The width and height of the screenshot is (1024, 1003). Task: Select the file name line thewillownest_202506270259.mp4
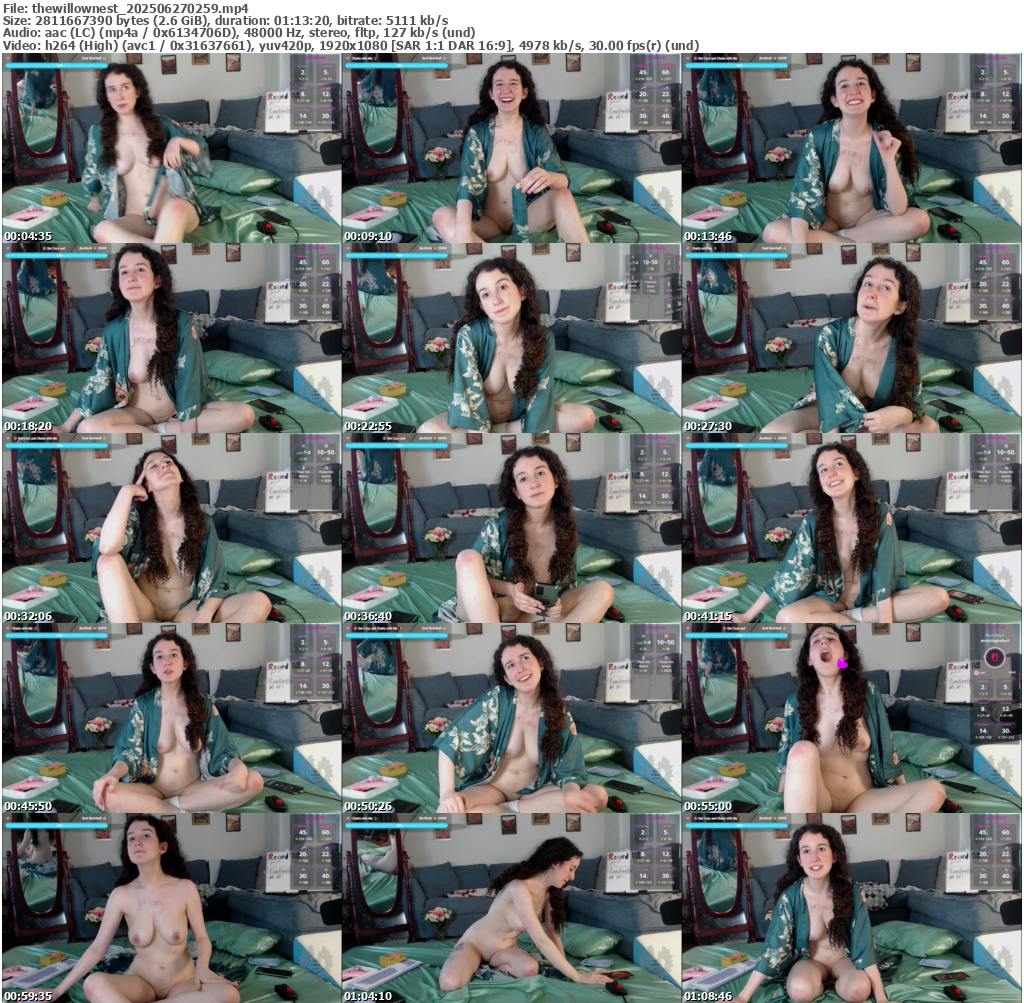(126, 8)
